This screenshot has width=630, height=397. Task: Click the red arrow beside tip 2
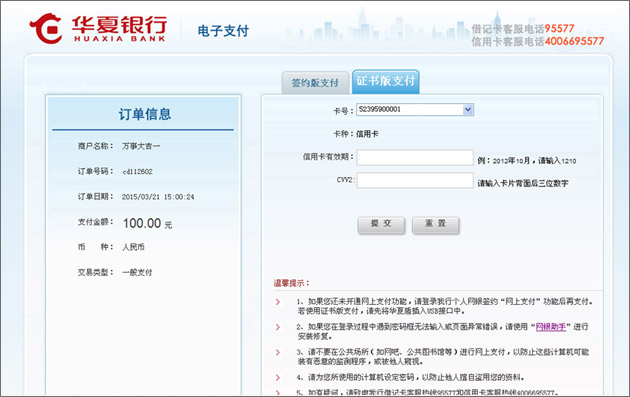click(x=278, y=327)
